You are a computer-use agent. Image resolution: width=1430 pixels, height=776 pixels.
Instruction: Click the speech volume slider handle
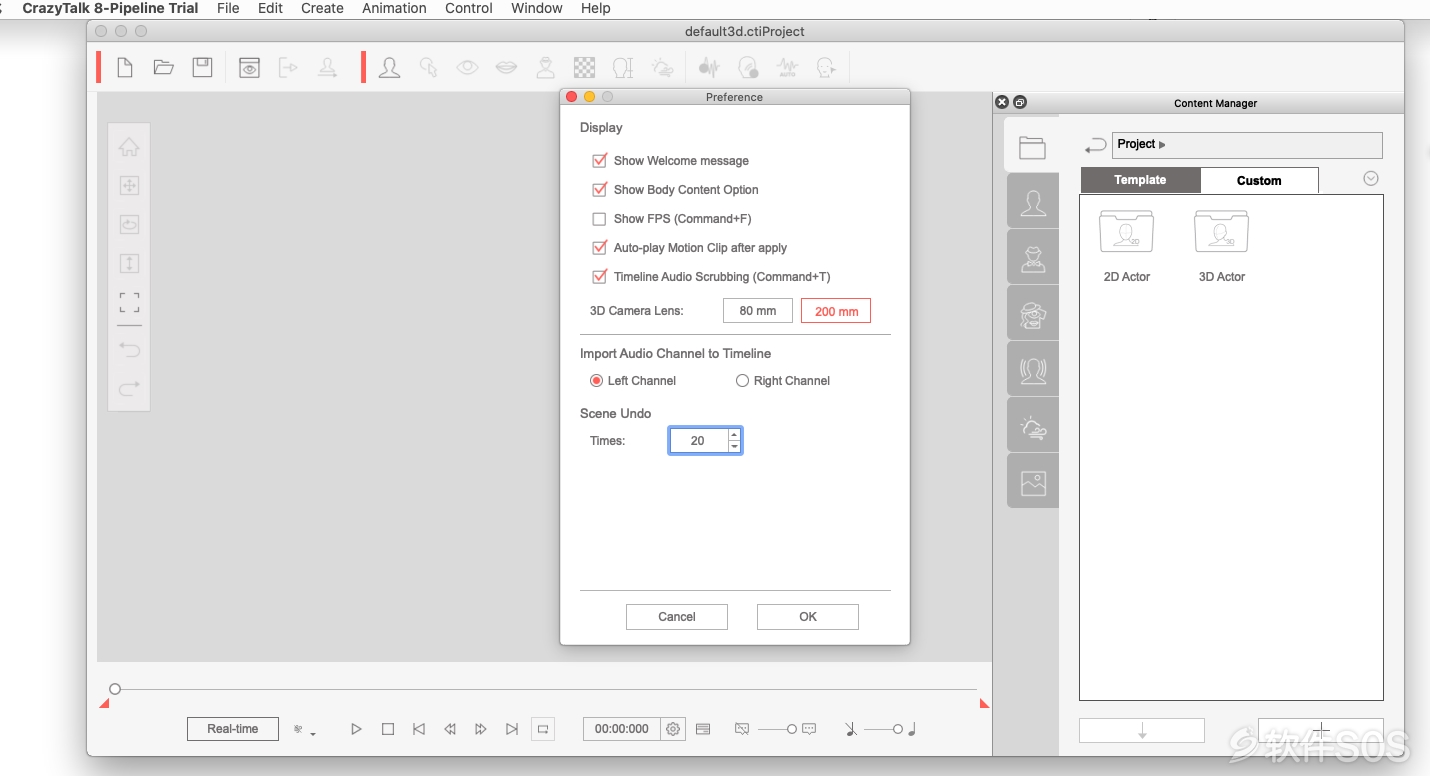[791, 729]
